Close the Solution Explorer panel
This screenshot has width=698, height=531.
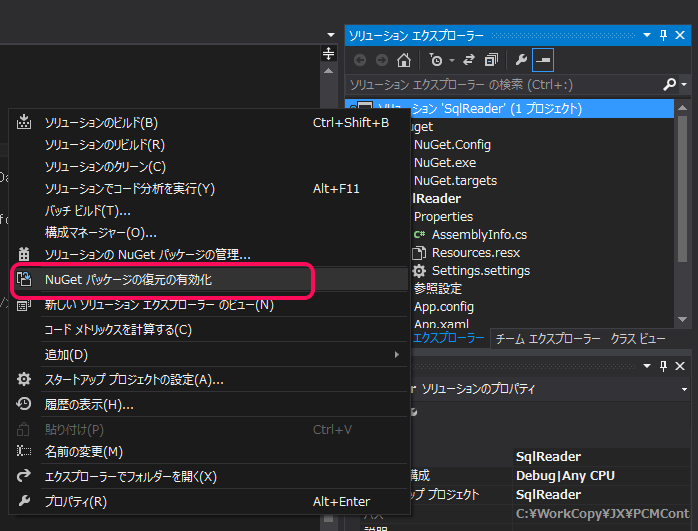[680, 35]
